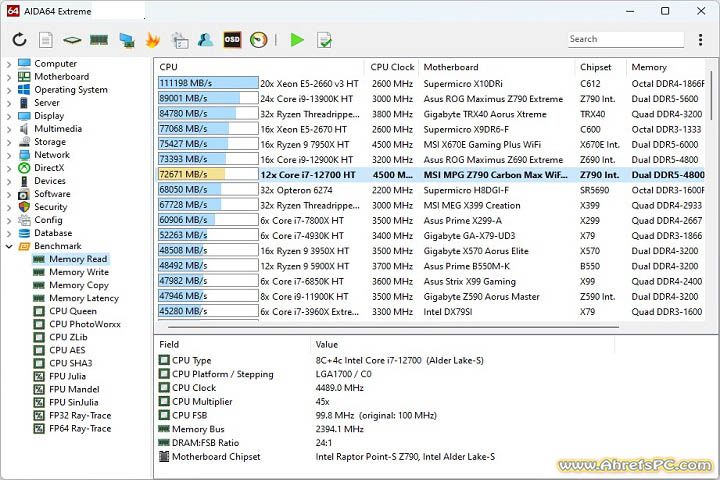Collapse the Benchmark tree node

coord(9,247)
